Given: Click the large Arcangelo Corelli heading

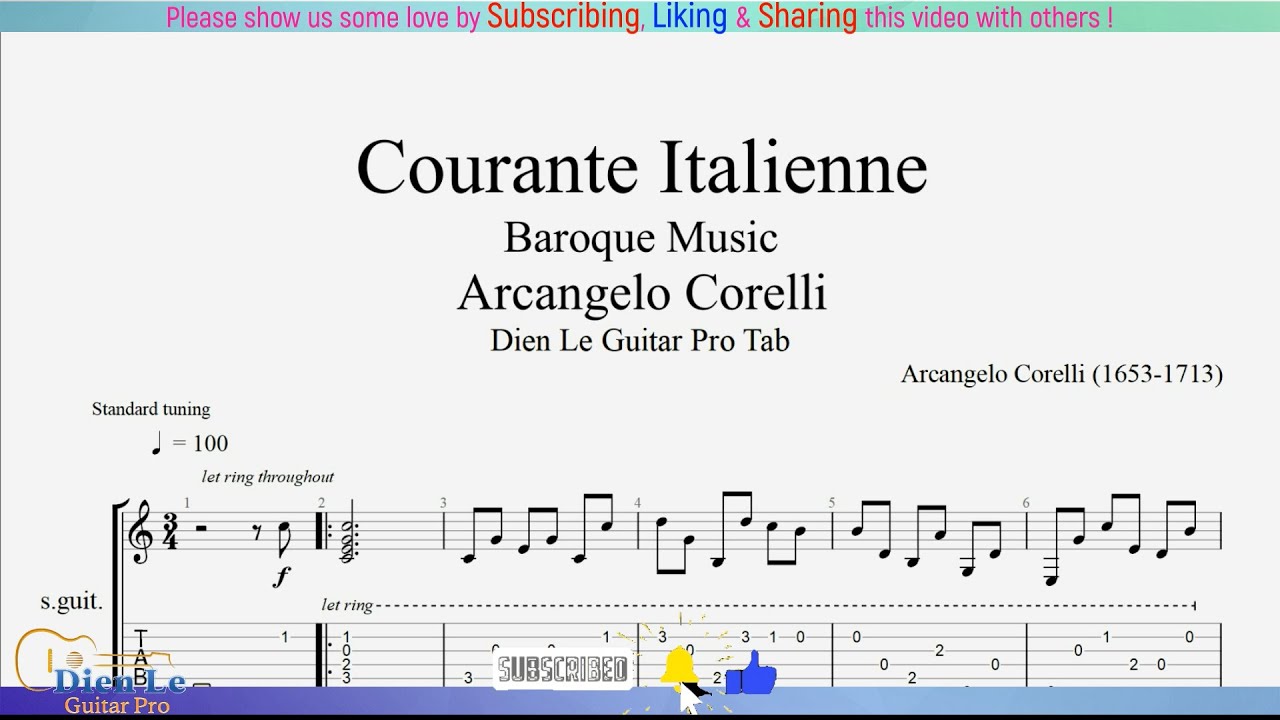Looking at the screenshot, I should pyautogui.click(x=642, y=293).
